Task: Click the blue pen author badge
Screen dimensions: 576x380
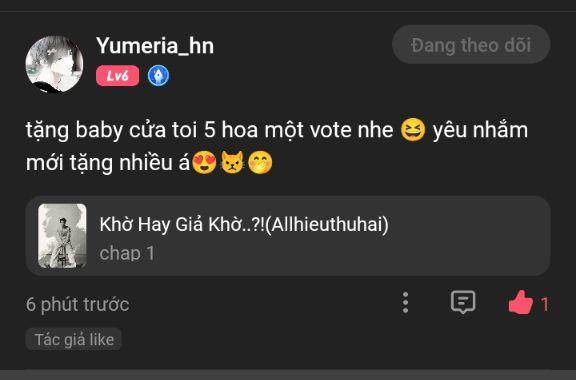Action: (158, 76)
